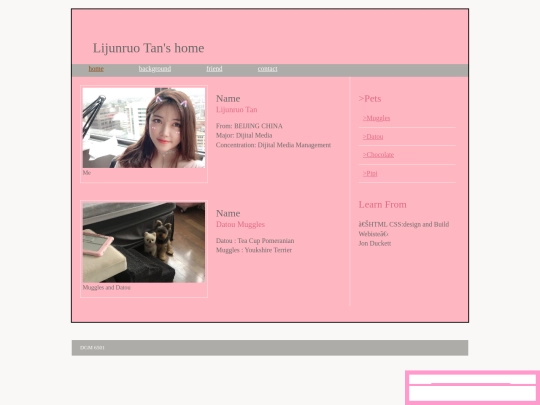540x405 pixels.
Task: Click the Learn From sidebar heading
Action: pyautogui.click(x=383, y=205)
